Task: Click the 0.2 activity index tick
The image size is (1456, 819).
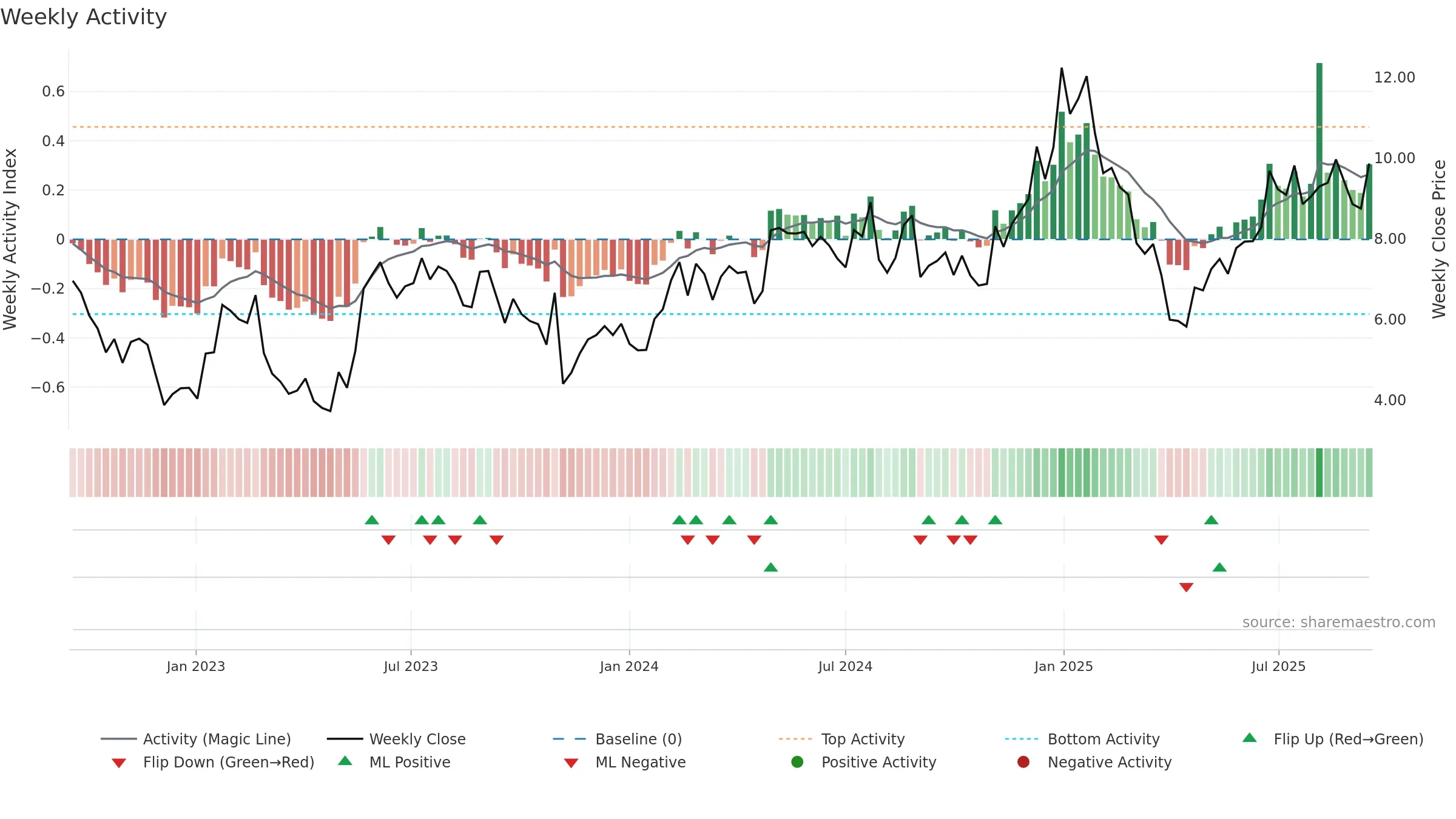Action: tap(53, 190)
